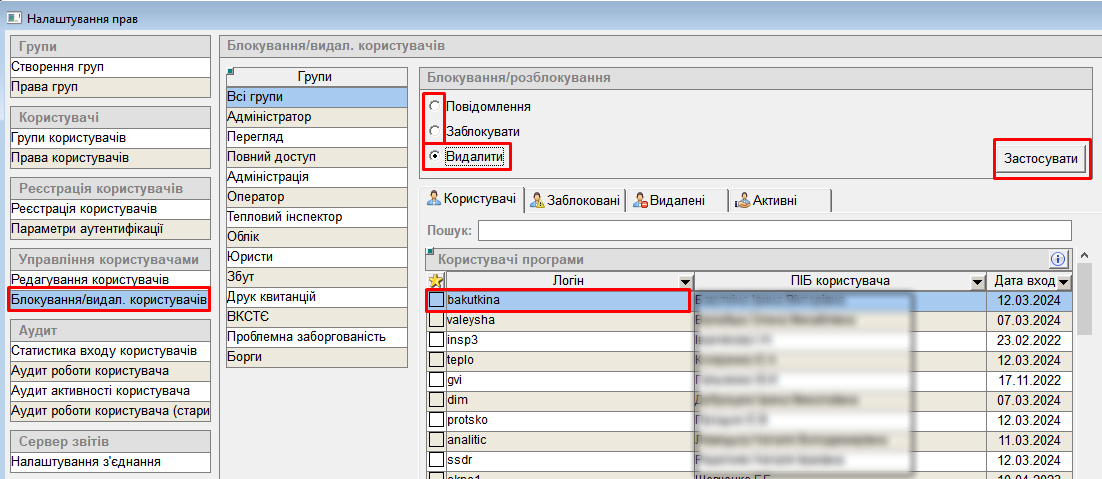Click the star icon in the table header
The width and height of the screenshot is (1102, 479).
(x=435, y=281)
